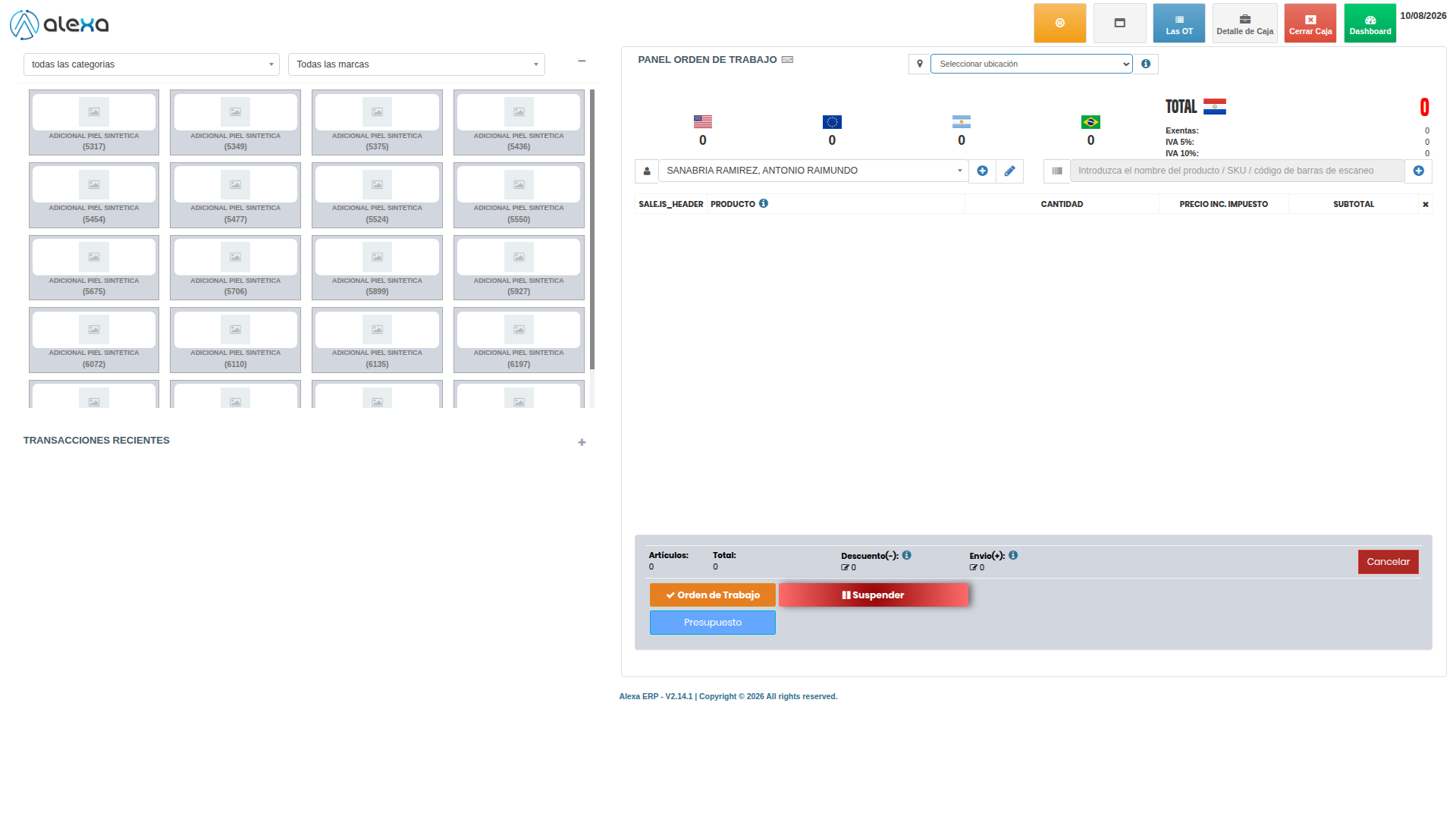The width and height of the screenshot is (1456, 819).
Task: Click the Suspender button
Action: [873, 595]
